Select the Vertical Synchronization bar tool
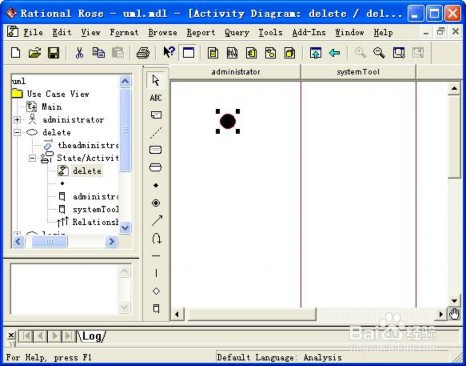Screen dimensions: 466x366 pyautogui.click(x=156, y=273)
